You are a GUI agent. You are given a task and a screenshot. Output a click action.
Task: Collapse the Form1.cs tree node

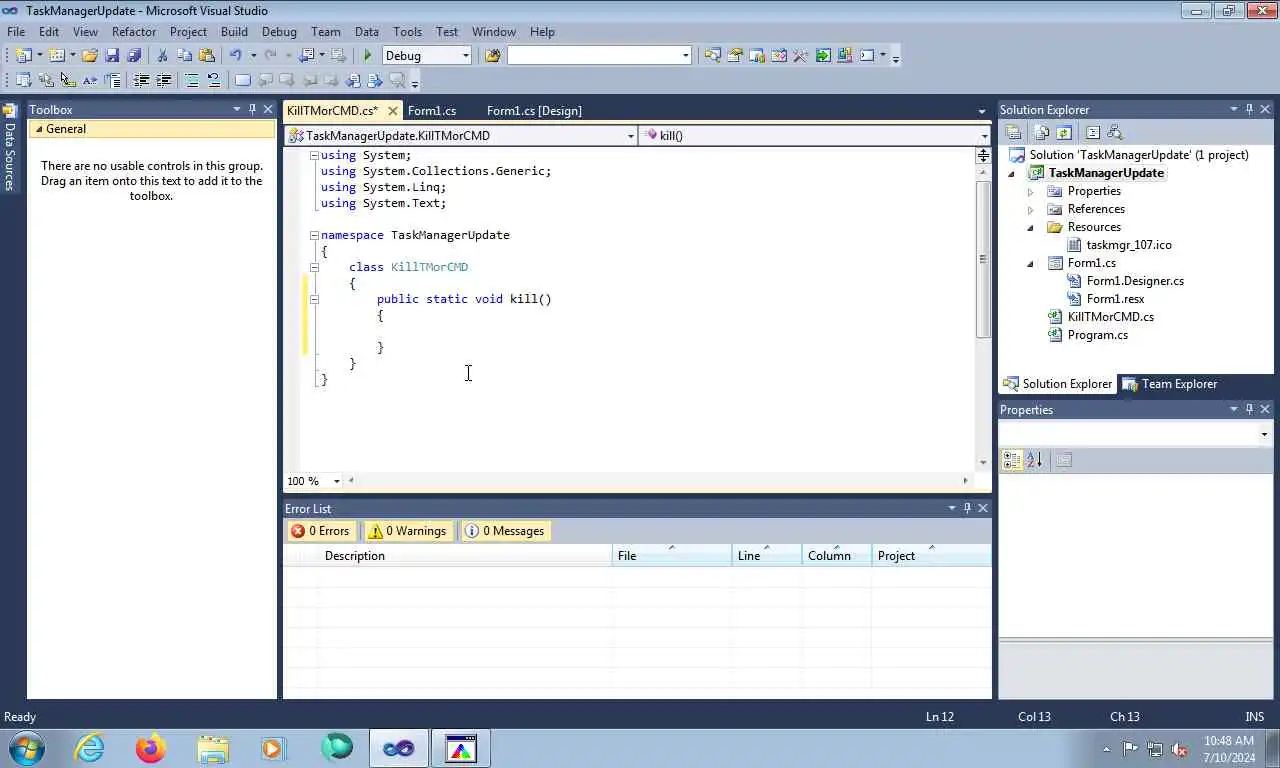(x=1031, y=263)
